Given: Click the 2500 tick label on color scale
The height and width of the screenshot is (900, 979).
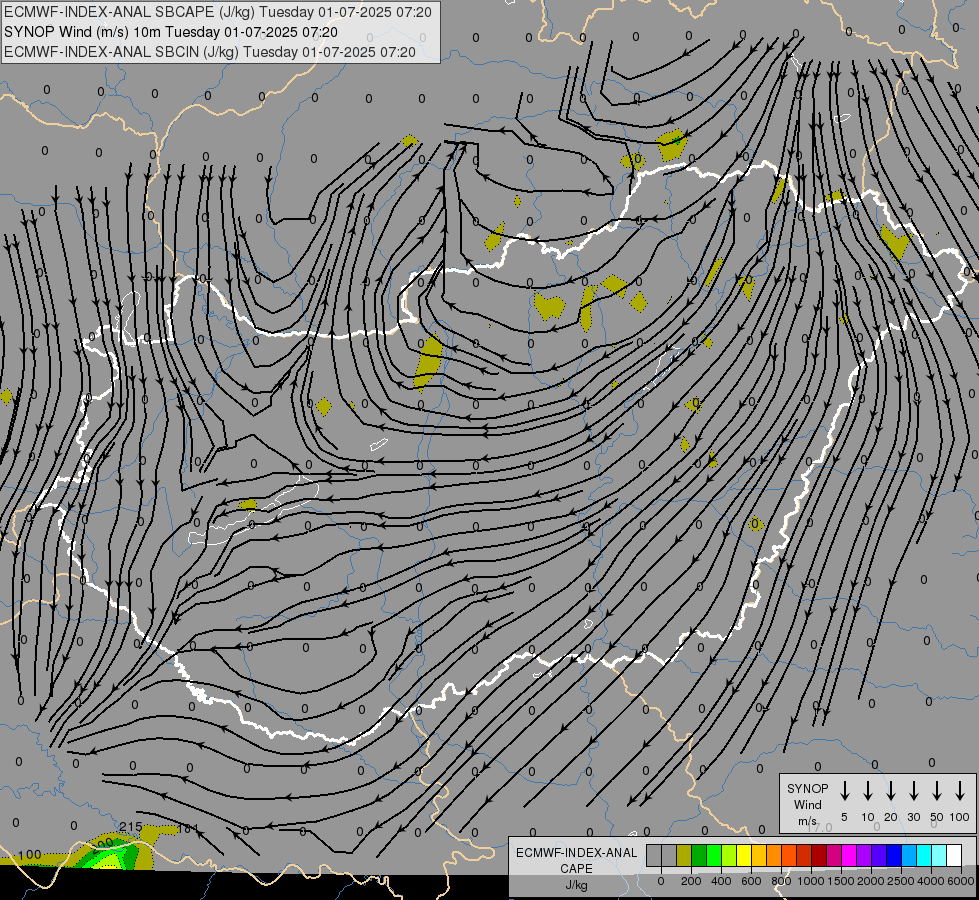Looking at the screenshot, I should coord(901,881).
